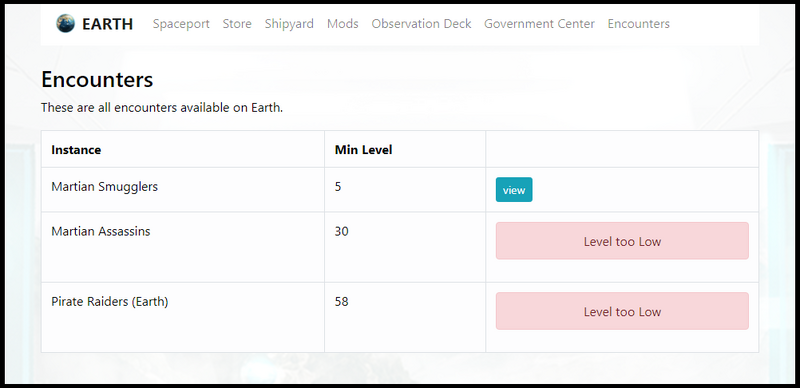Click the Earth planet globe icon
Screen dimensions: 800x388
pyautogui.click(x=65, y=23)
